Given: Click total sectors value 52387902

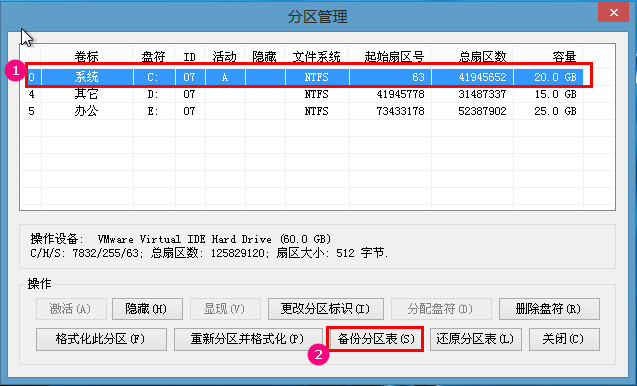Looking at the screenshot, I should (482, 111).
